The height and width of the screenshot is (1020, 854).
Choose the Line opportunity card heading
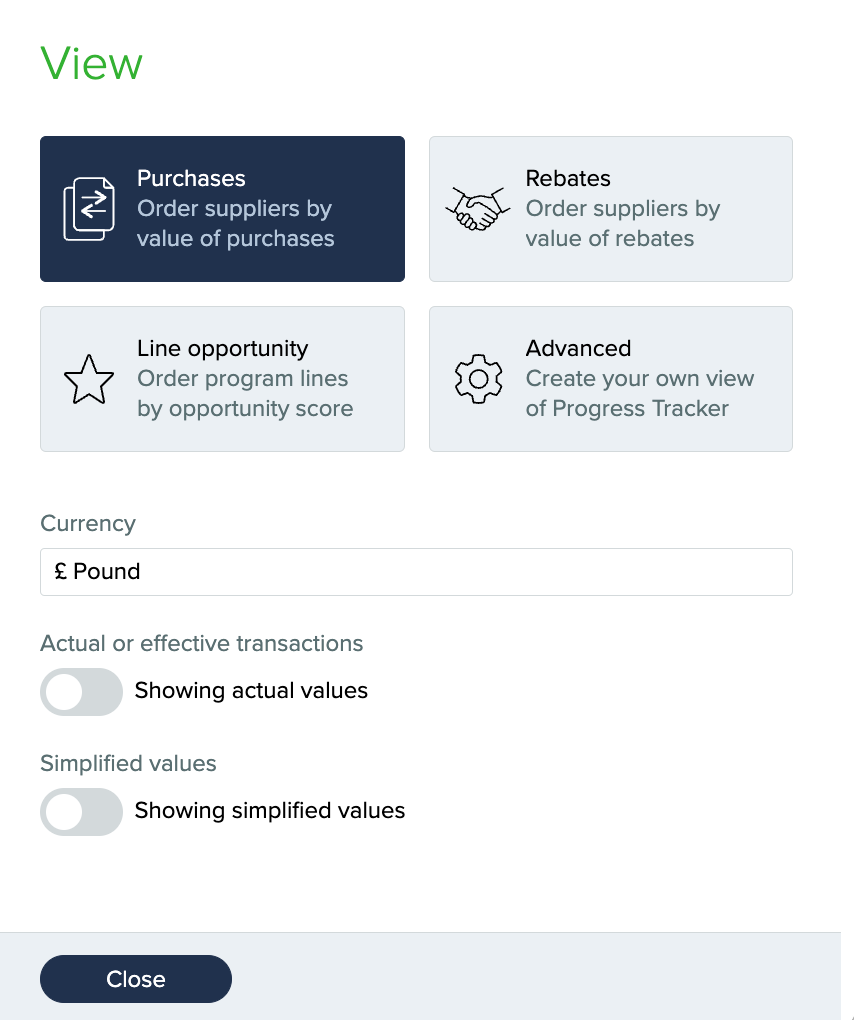point(222,349)
